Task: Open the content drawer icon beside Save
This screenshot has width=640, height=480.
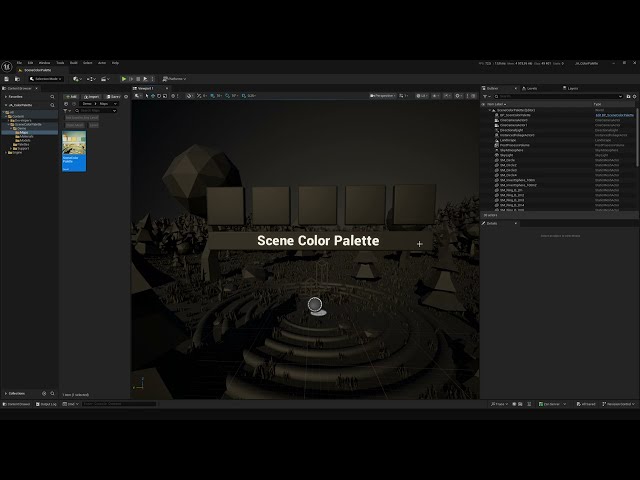Action: tap(17, 79)
